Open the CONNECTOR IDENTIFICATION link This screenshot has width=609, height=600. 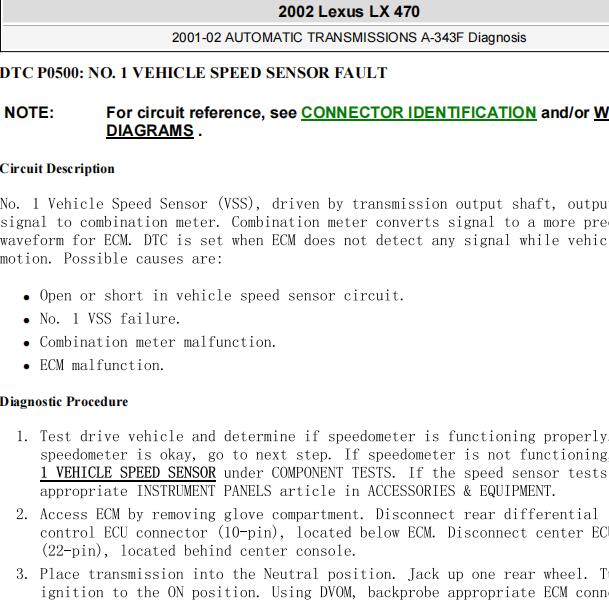(x=419, y=113)
